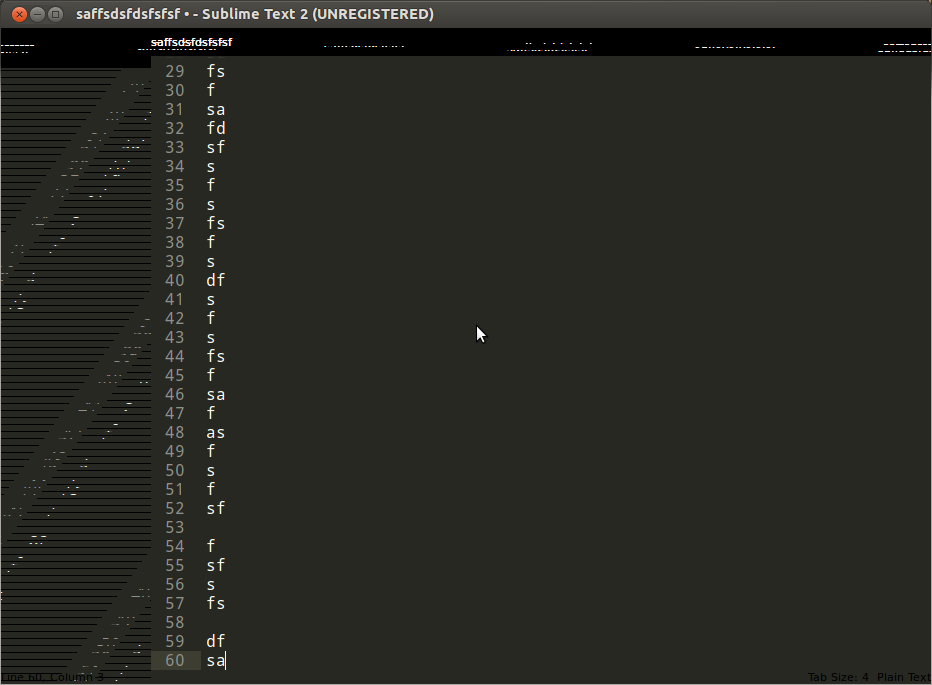This screenshot has width=932, height=685.
Task: Place cursor in "sa" on line 31
Action: point(215,109)
